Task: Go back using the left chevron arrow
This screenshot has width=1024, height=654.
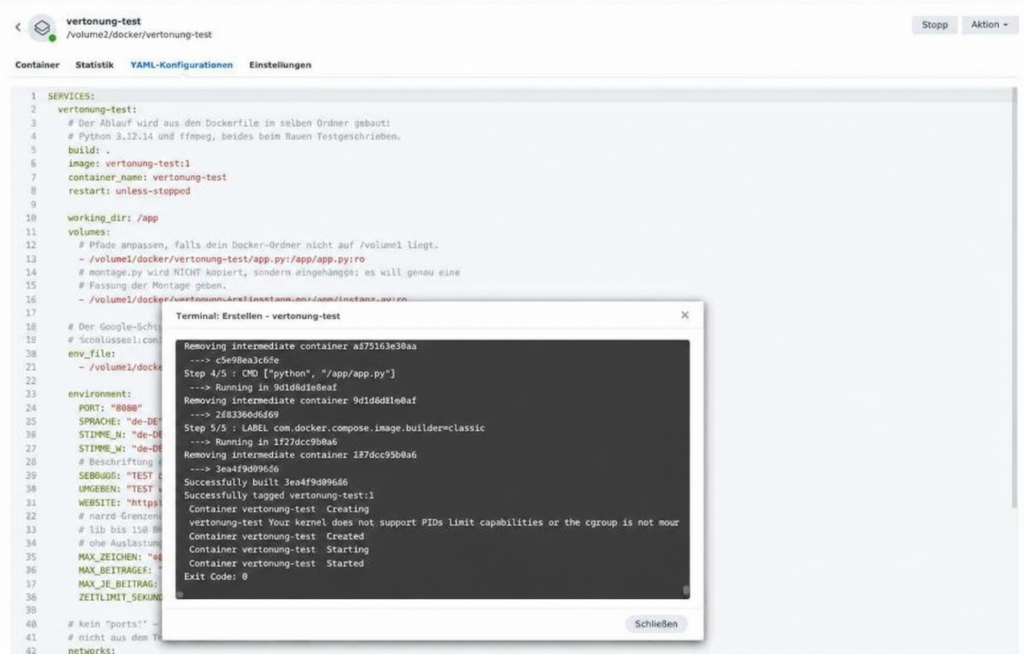Action: [x=18, y=27]
